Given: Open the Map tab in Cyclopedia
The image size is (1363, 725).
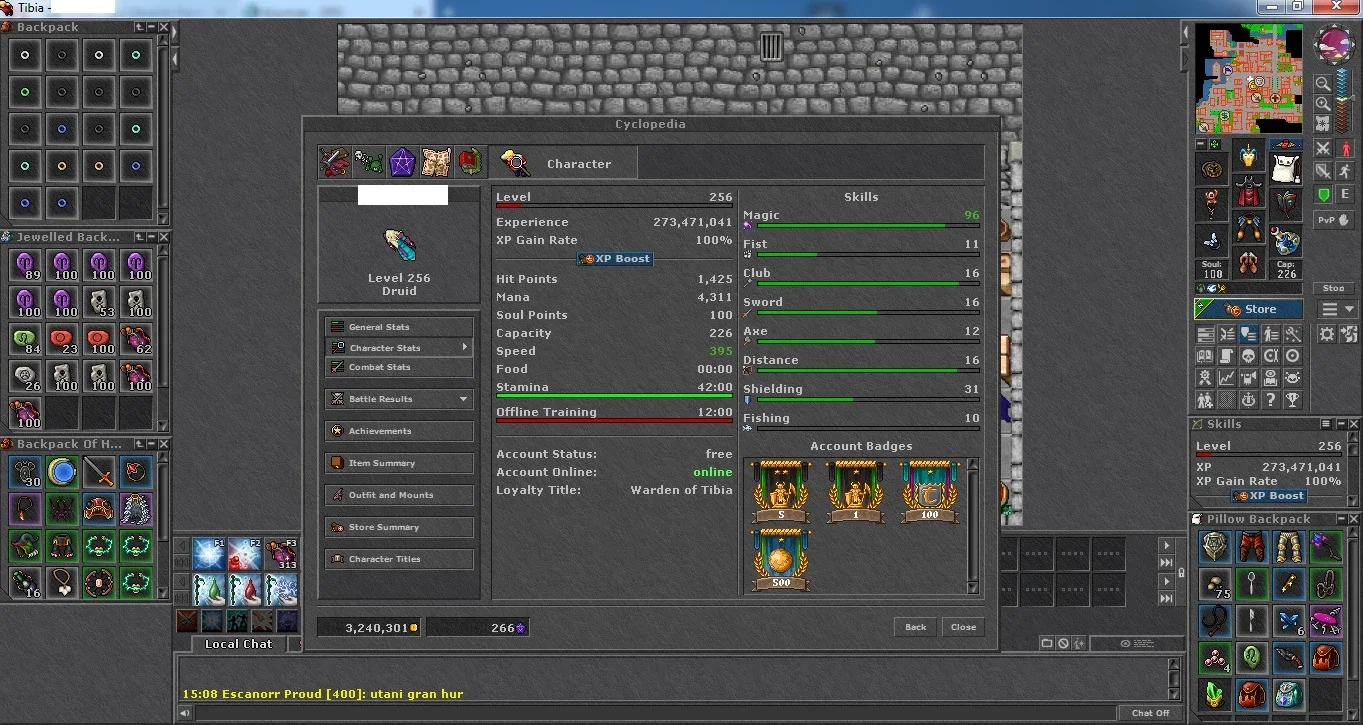Looking at the screenshot, I should coord(436,162).
